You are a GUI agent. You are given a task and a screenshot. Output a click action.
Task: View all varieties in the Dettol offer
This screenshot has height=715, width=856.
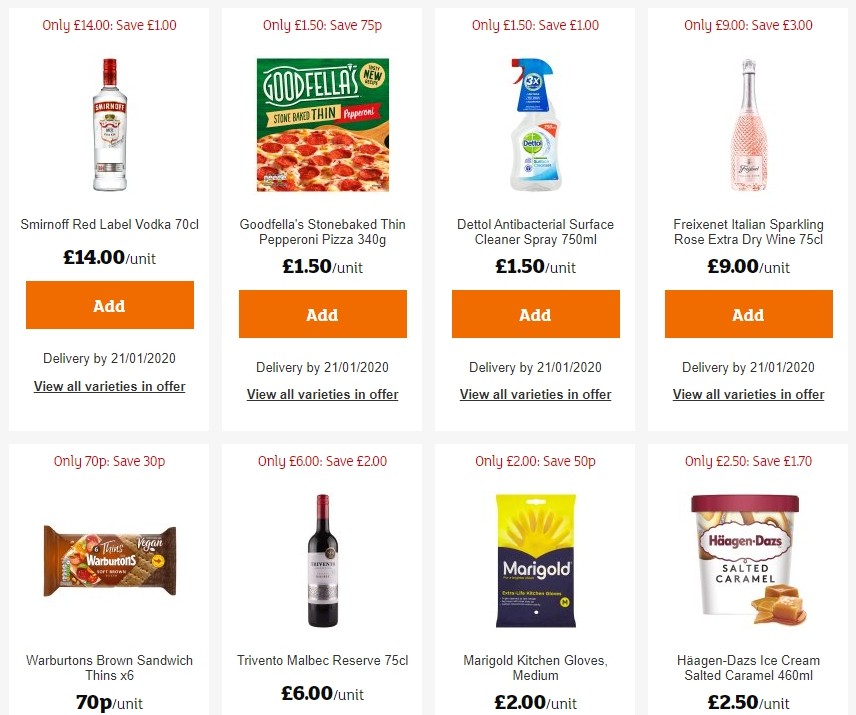pyautogui.click(x=535, y=394)
